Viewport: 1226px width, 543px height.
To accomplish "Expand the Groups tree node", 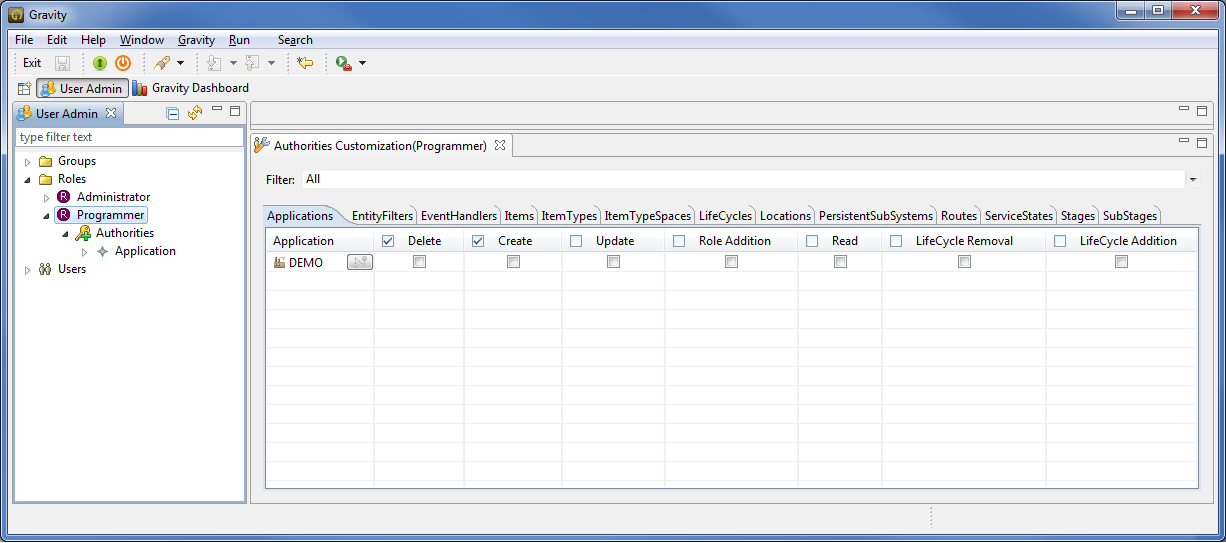I will [27, 162].
